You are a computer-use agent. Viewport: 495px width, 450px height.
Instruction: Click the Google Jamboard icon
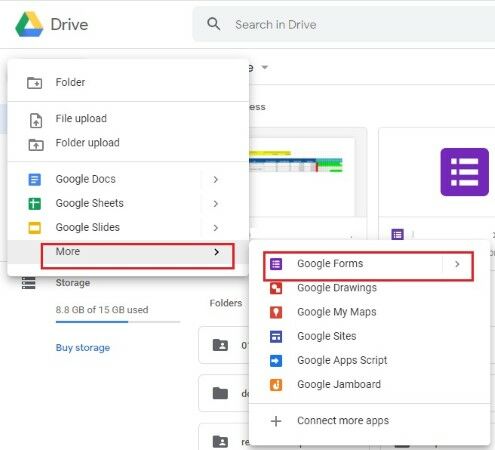pos(276,385)
